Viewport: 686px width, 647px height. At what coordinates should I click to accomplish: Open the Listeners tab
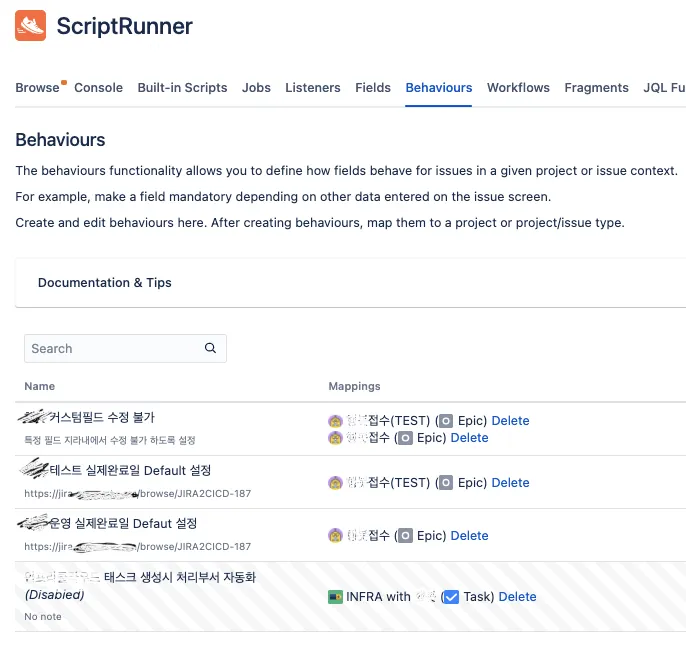click(313, 87)
